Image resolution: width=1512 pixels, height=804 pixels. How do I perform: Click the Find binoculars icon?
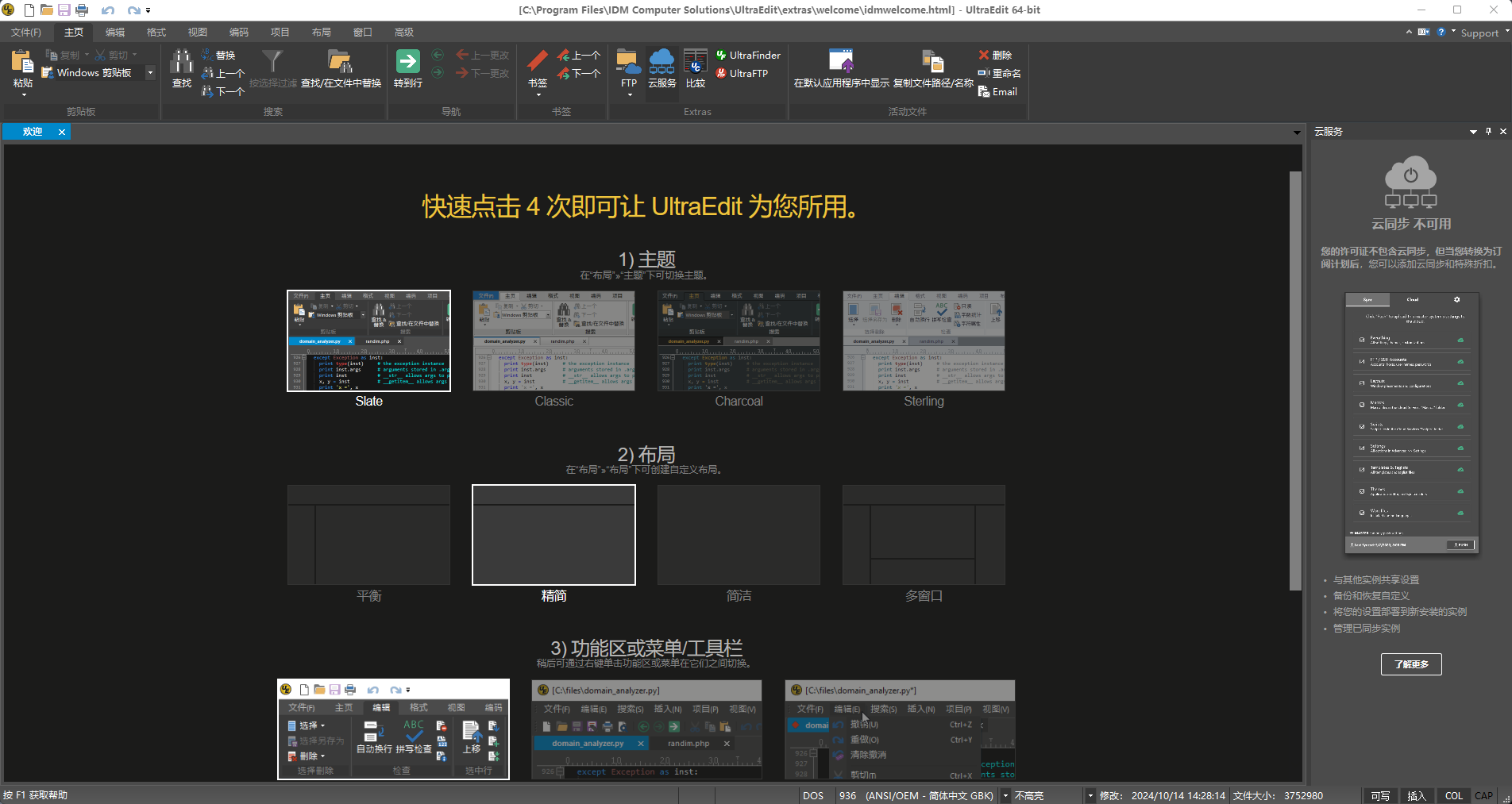coord(182,62)
